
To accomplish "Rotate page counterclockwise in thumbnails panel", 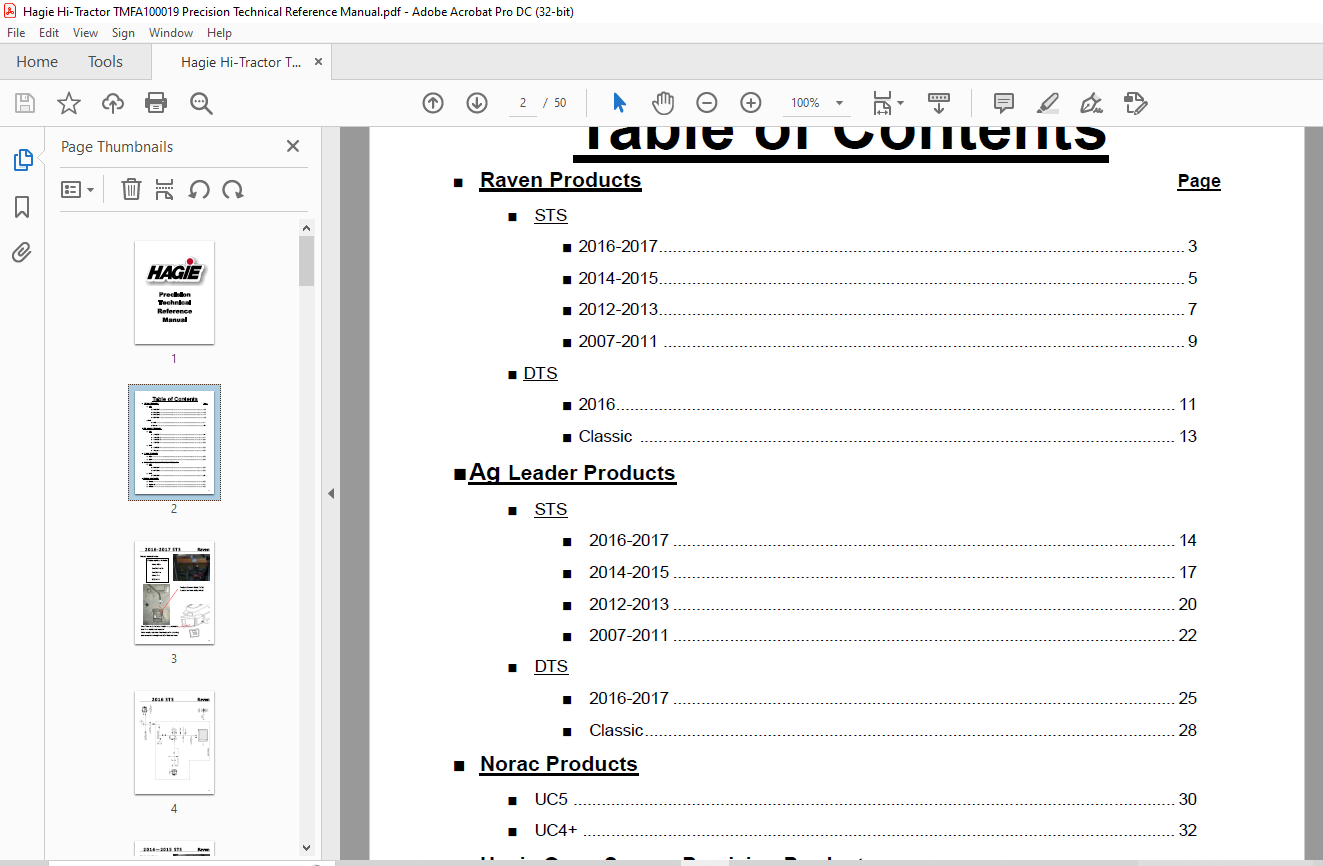I will point(199,189).
